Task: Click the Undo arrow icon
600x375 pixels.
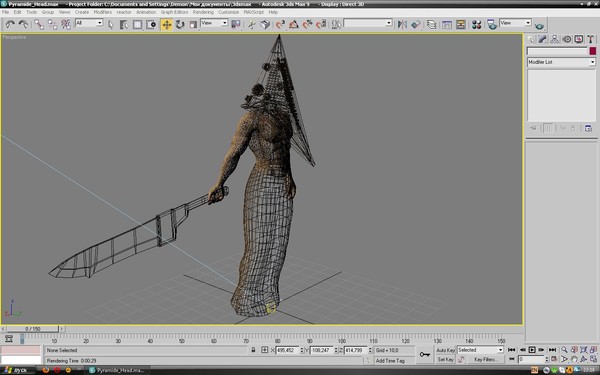Action: coord(10,24)
